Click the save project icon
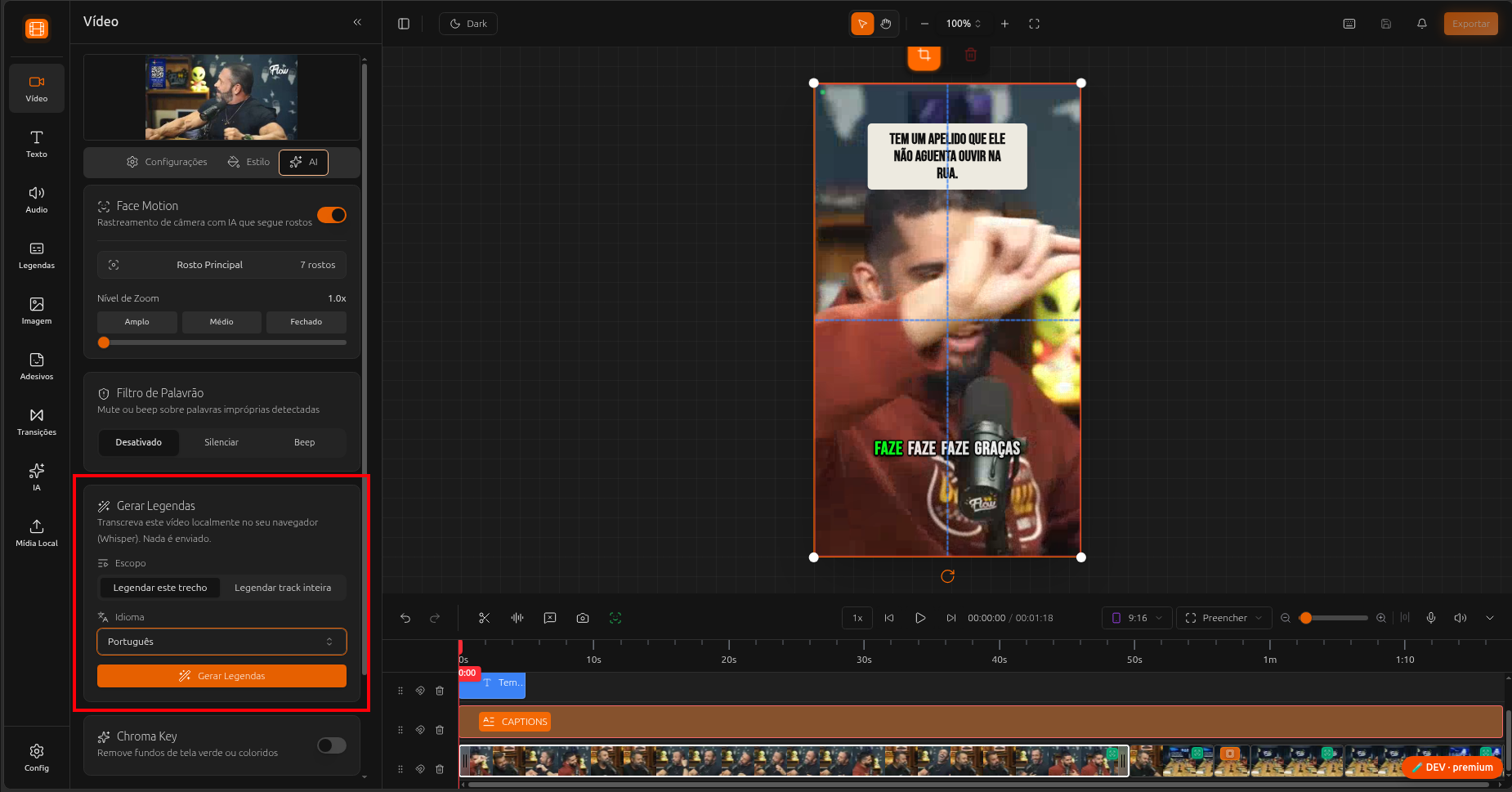The width and height of the screenshot is (1512, 792). click(1386, 24)
